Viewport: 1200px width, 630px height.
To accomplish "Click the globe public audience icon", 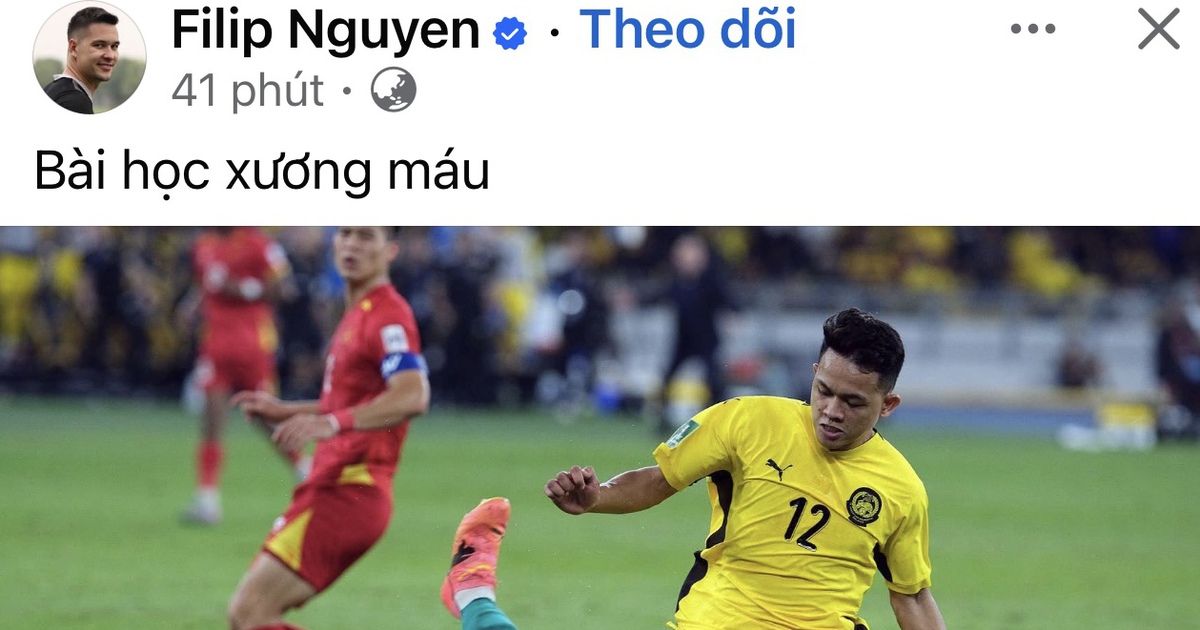I will 393,91.
